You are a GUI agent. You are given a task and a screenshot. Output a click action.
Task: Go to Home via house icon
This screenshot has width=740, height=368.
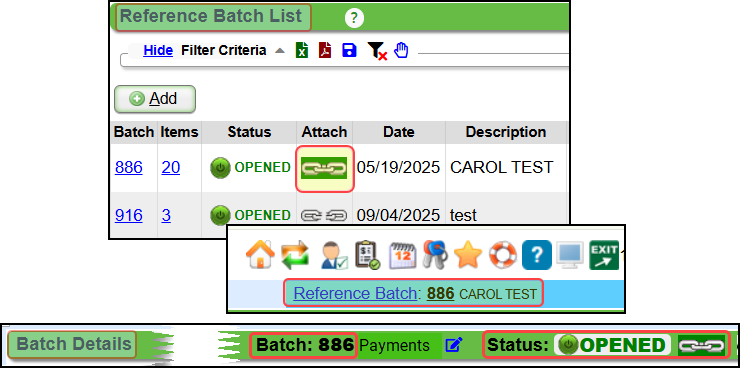point(260,255)
